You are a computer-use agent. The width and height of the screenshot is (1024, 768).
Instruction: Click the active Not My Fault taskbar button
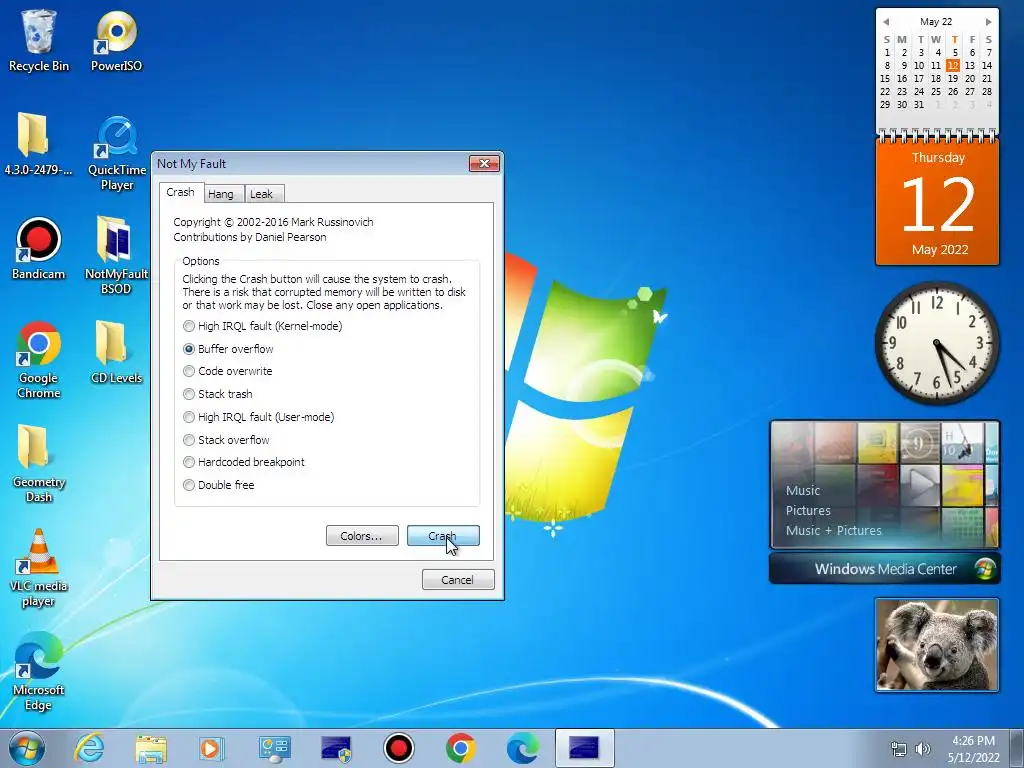584,748
